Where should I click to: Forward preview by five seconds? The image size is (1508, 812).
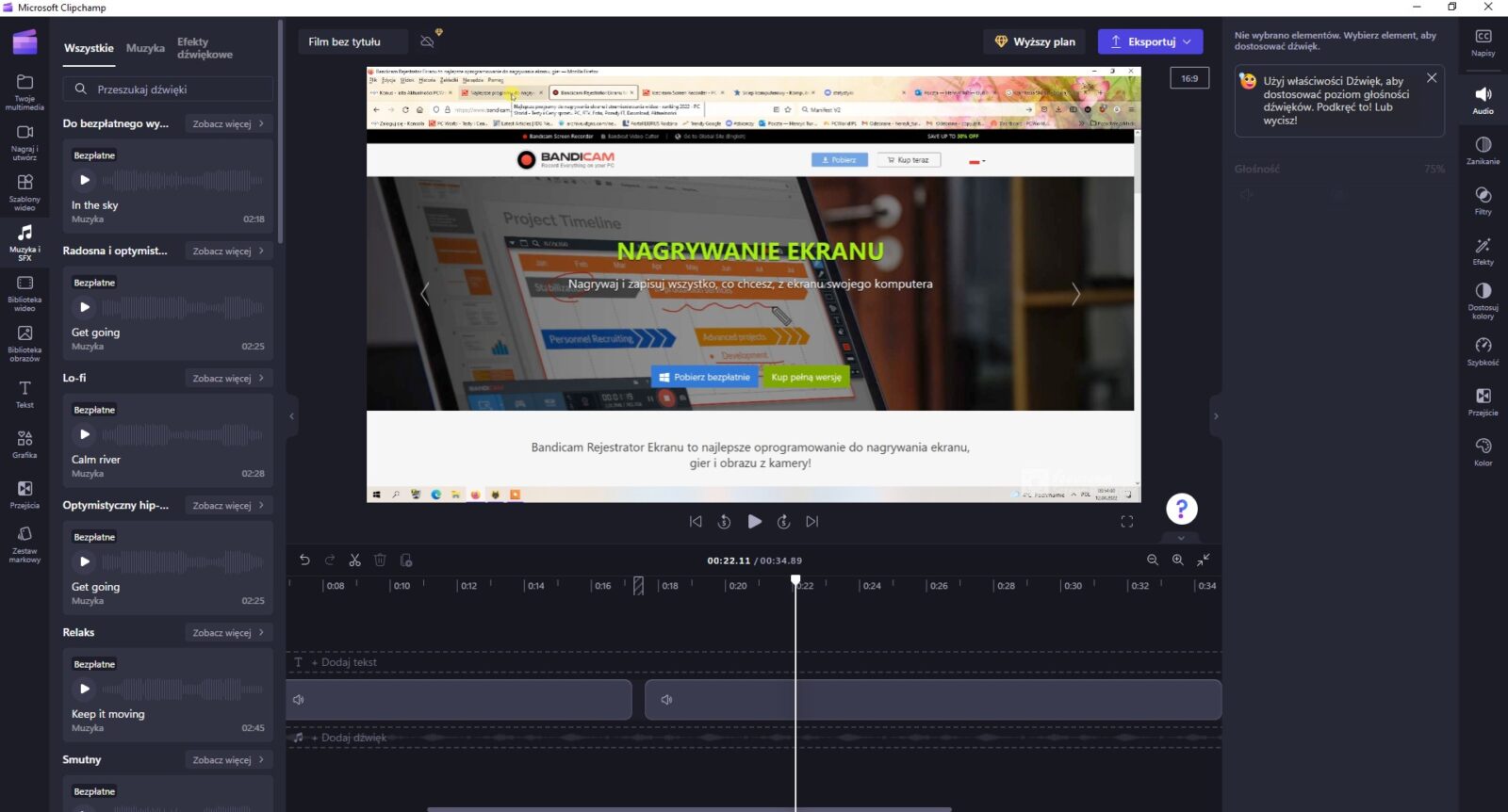(x=783, y=521)
